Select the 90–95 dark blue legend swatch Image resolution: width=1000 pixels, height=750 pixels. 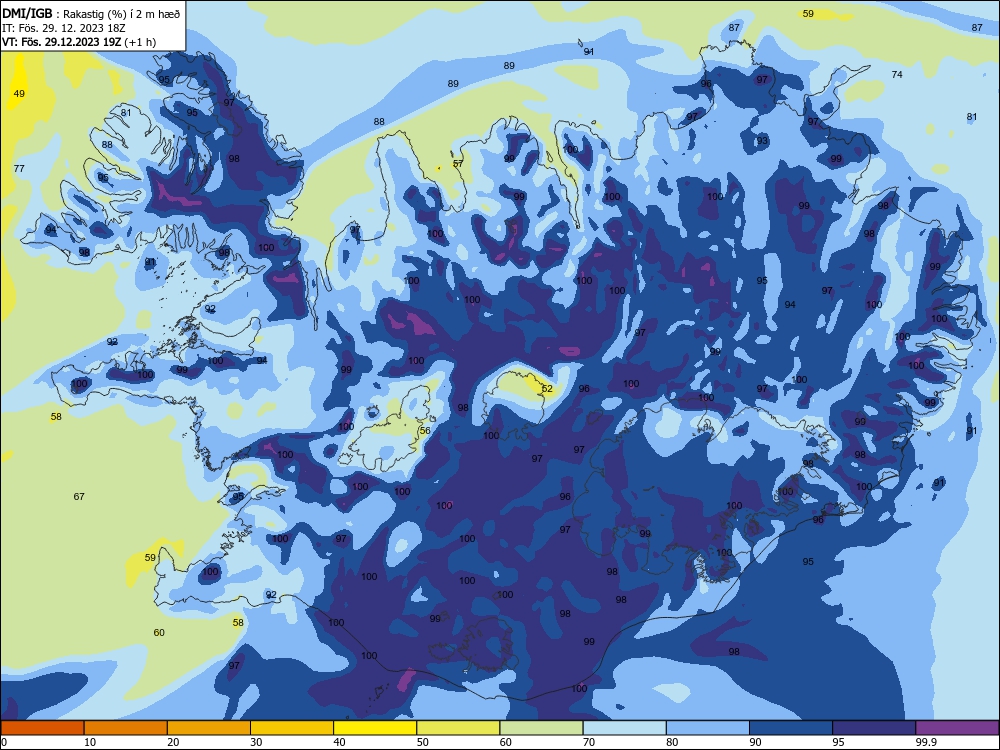[791, 728]
